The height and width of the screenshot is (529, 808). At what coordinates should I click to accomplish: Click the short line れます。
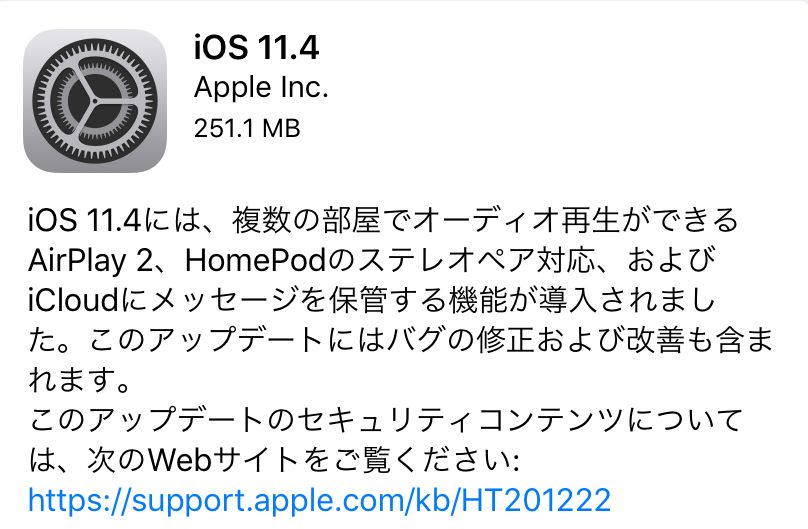point(80,380)
